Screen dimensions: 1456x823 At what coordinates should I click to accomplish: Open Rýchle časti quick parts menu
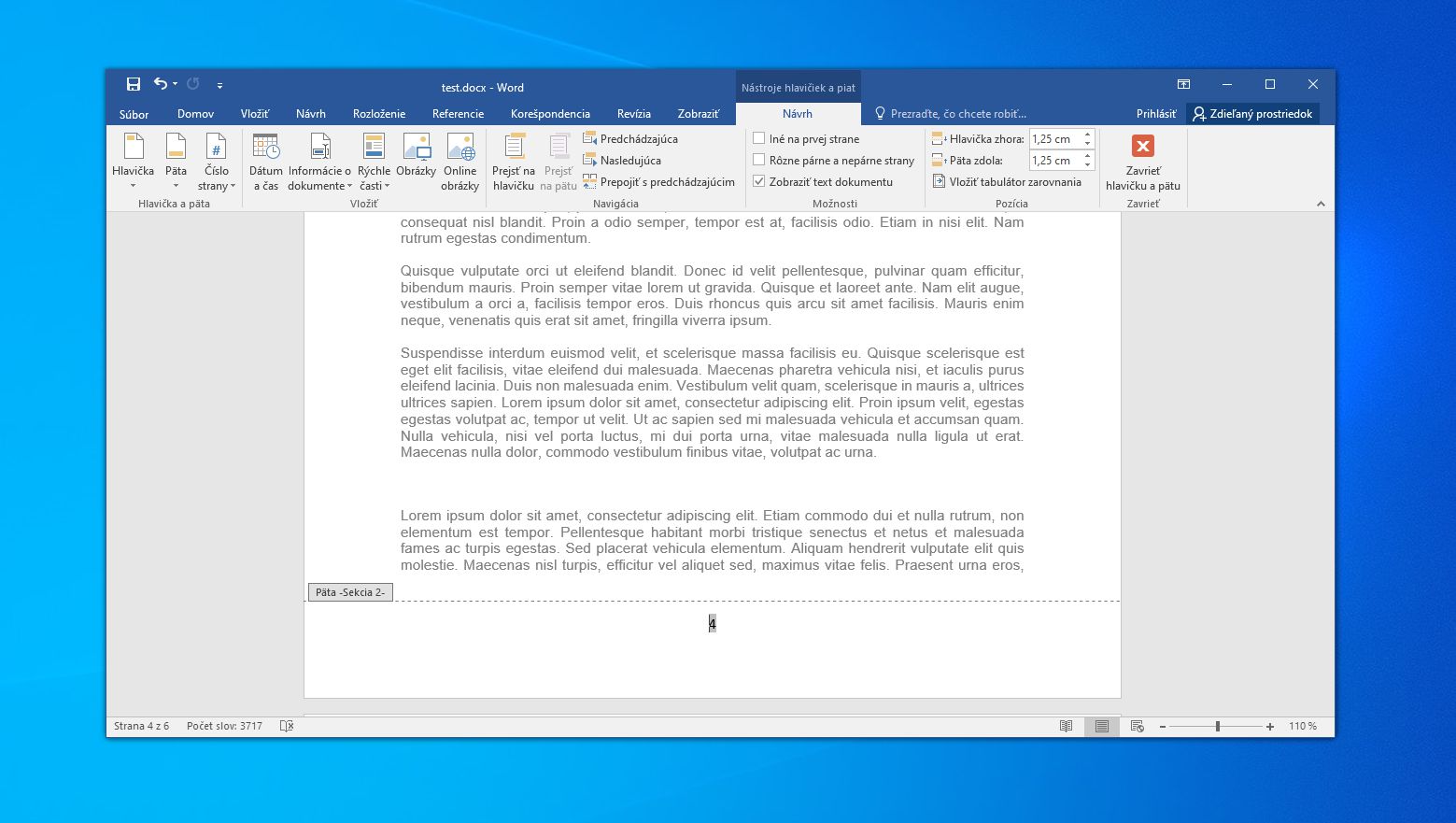point(374,161)
